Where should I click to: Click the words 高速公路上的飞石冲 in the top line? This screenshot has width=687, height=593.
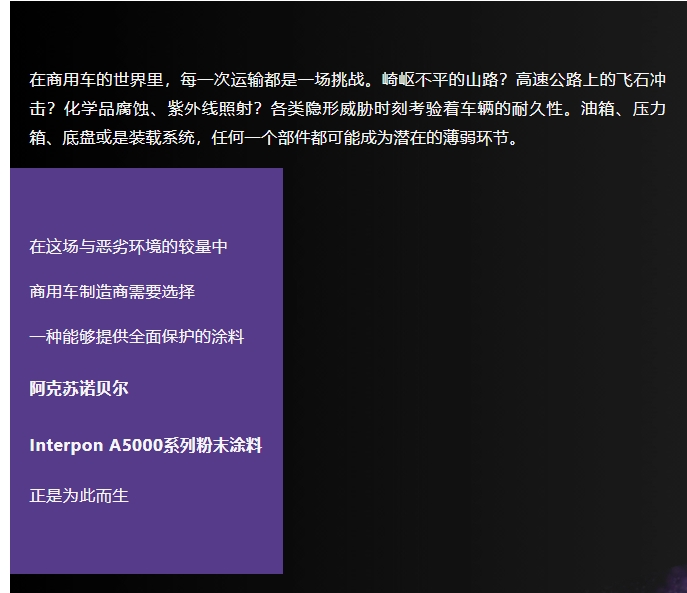click(x=590, y=79)
